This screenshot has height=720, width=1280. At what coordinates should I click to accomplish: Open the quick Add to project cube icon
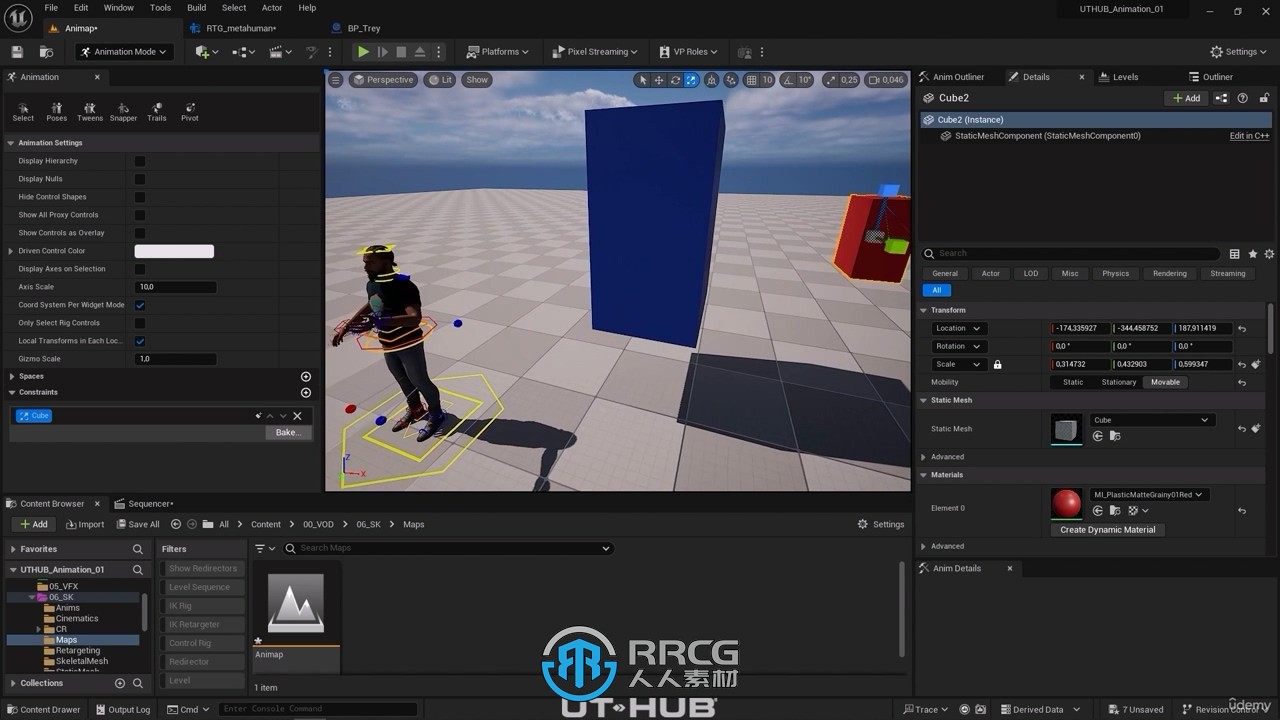pos(207,52)
